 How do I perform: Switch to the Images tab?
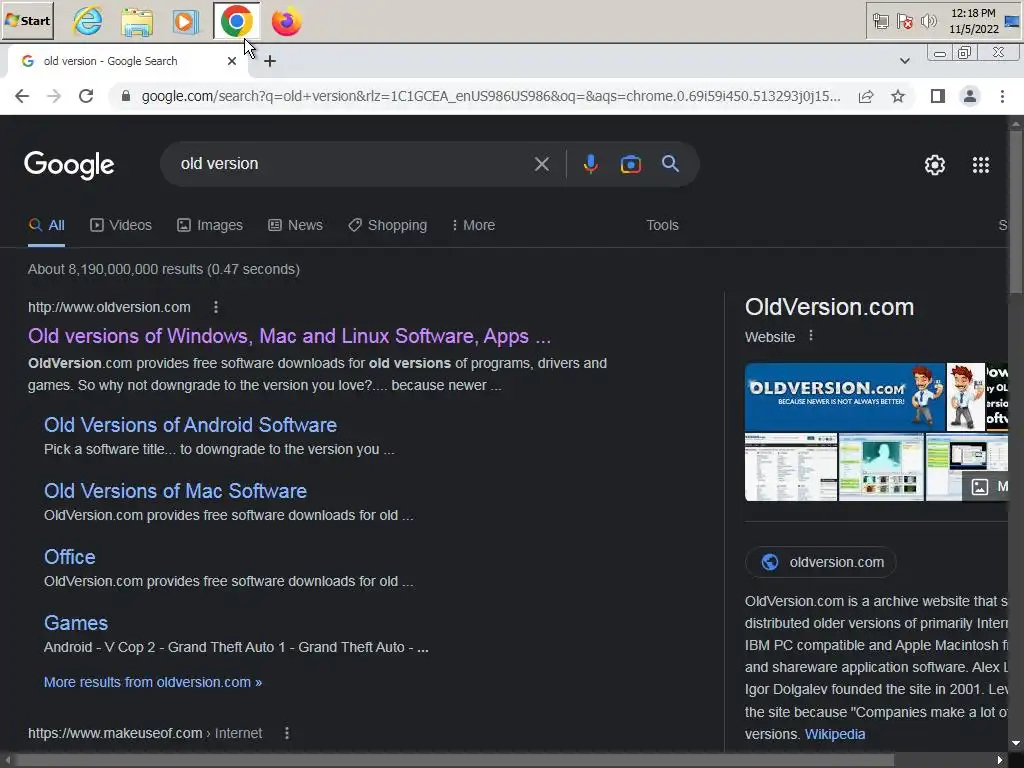coord(210,225)
